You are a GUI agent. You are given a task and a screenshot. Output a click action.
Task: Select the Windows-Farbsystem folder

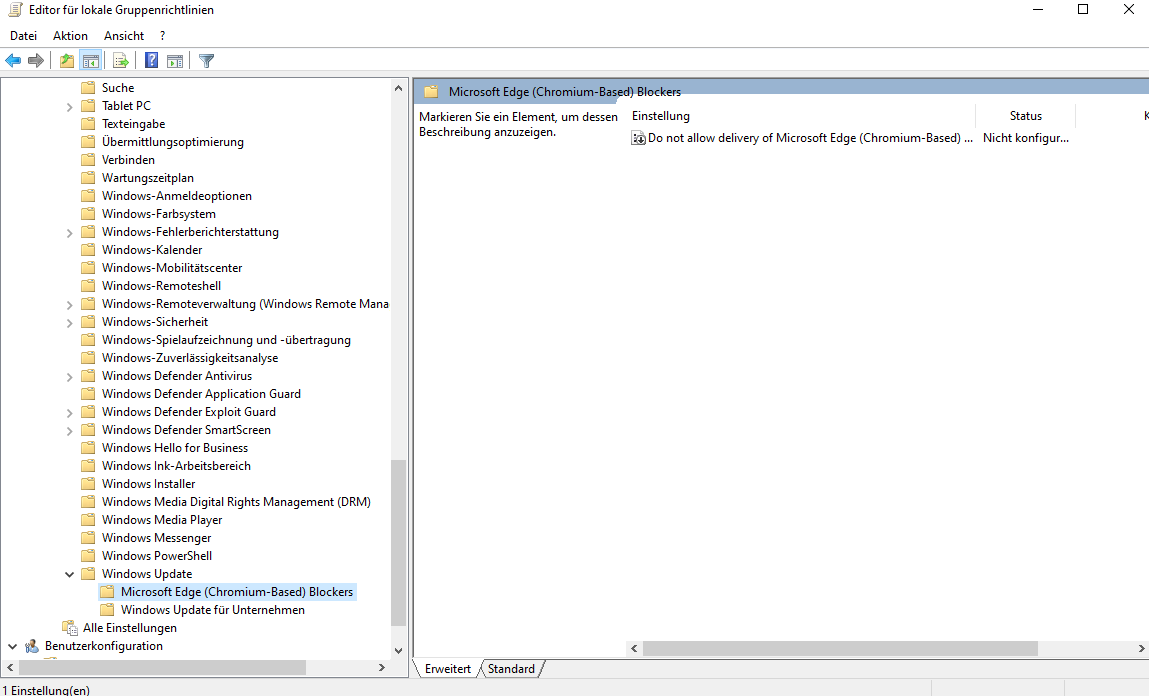(x=158, y=214)
